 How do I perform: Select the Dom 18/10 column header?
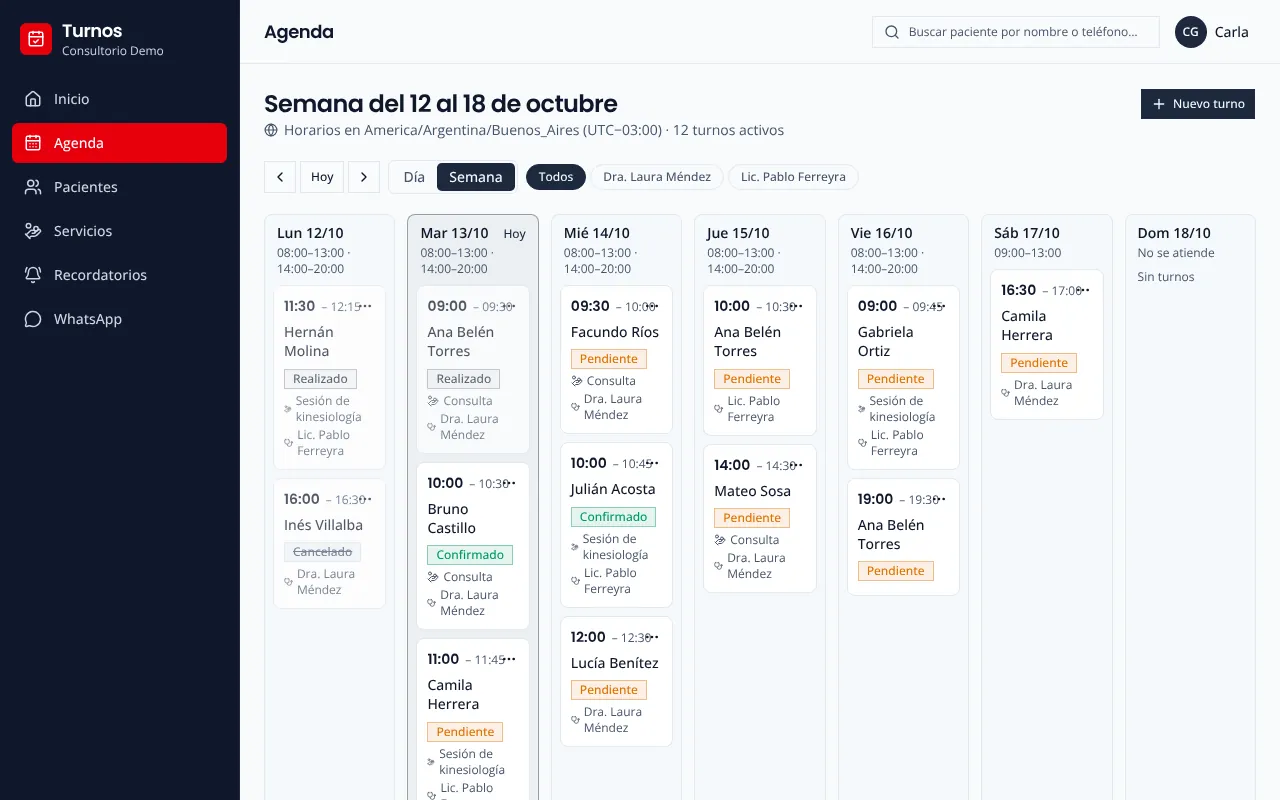(x=1174, y=233)
